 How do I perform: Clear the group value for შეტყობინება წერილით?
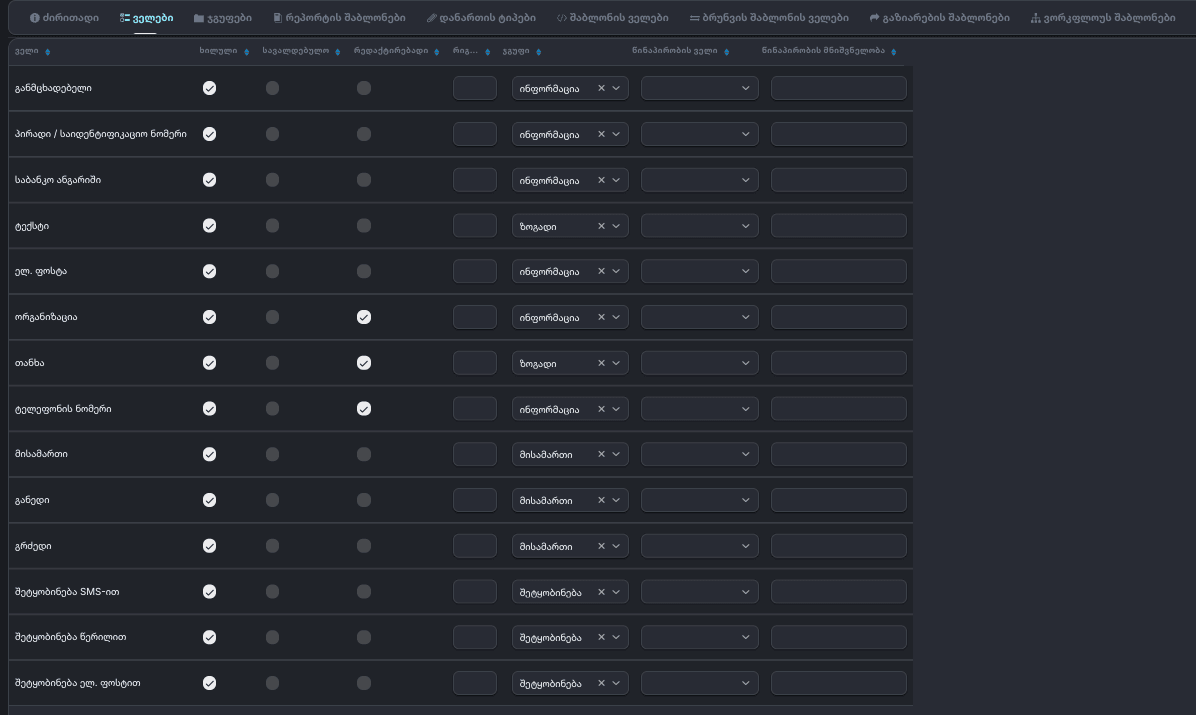(x=601, y=637)
